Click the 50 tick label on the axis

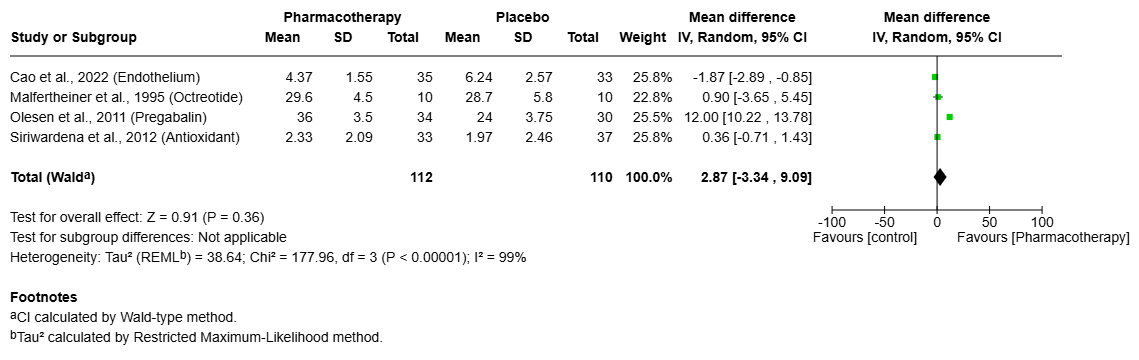(x=989, y=222)
